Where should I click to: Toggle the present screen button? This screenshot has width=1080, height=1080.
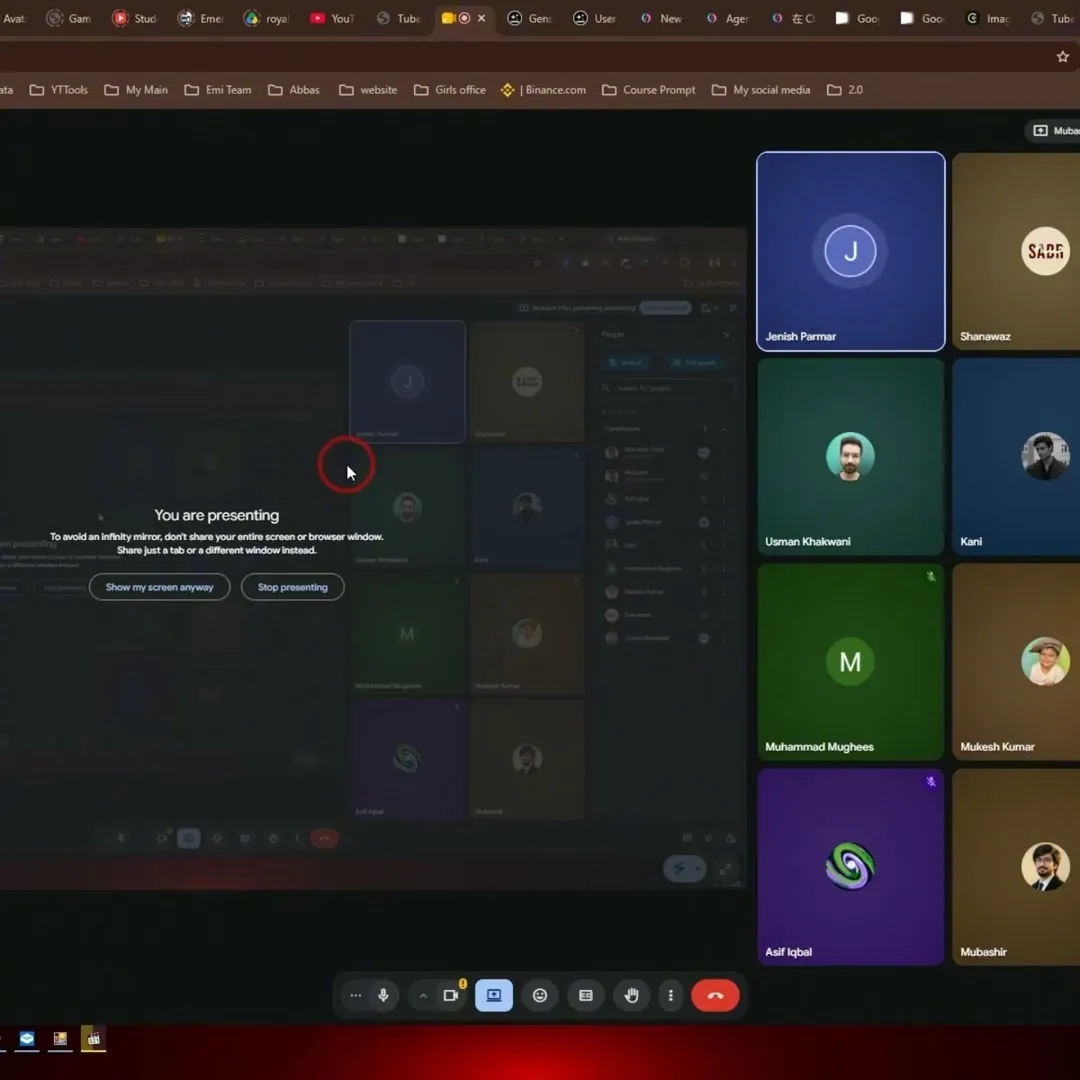(494, 995)
